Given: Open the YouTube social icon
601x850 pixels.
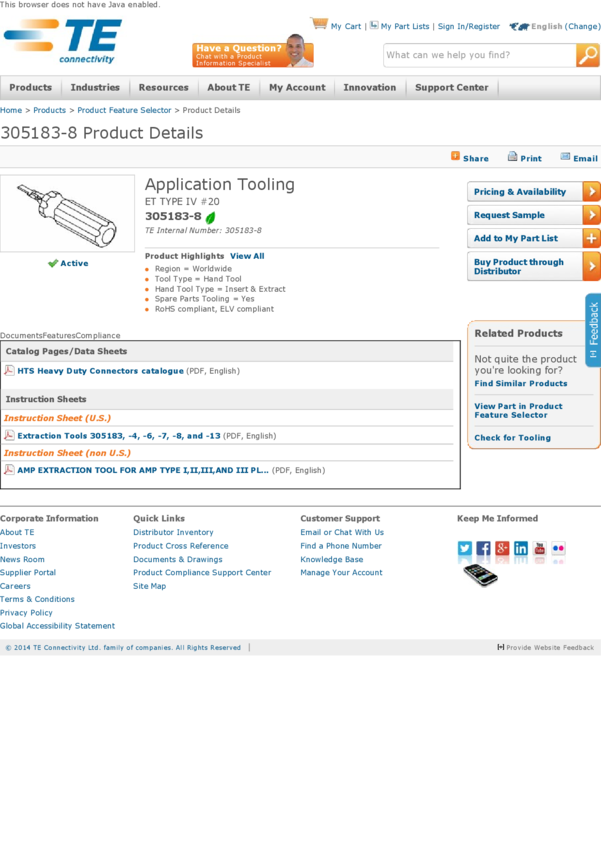Looking at the screenshot, I should click(540, 548).
